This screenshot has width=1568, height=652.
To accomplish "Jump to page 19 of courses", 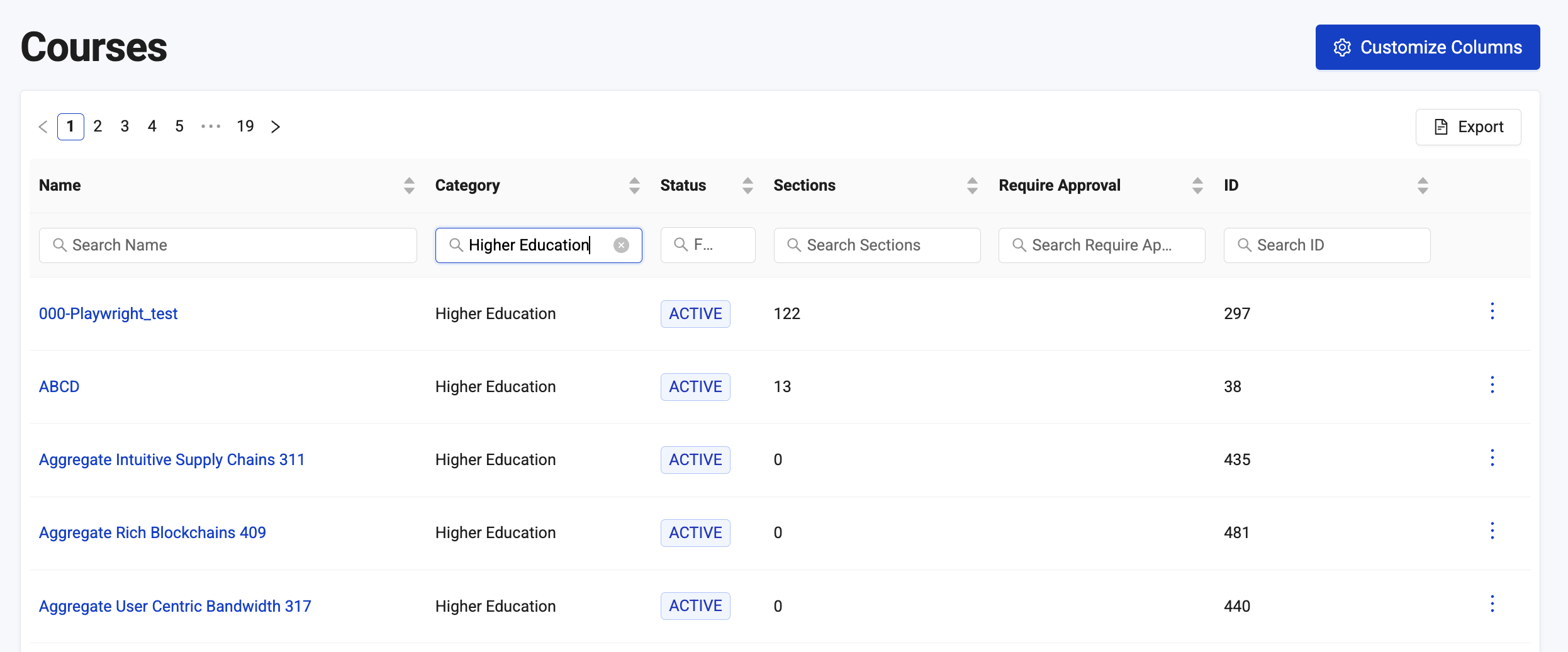I will pyautogui.click(x=245, y=126).
